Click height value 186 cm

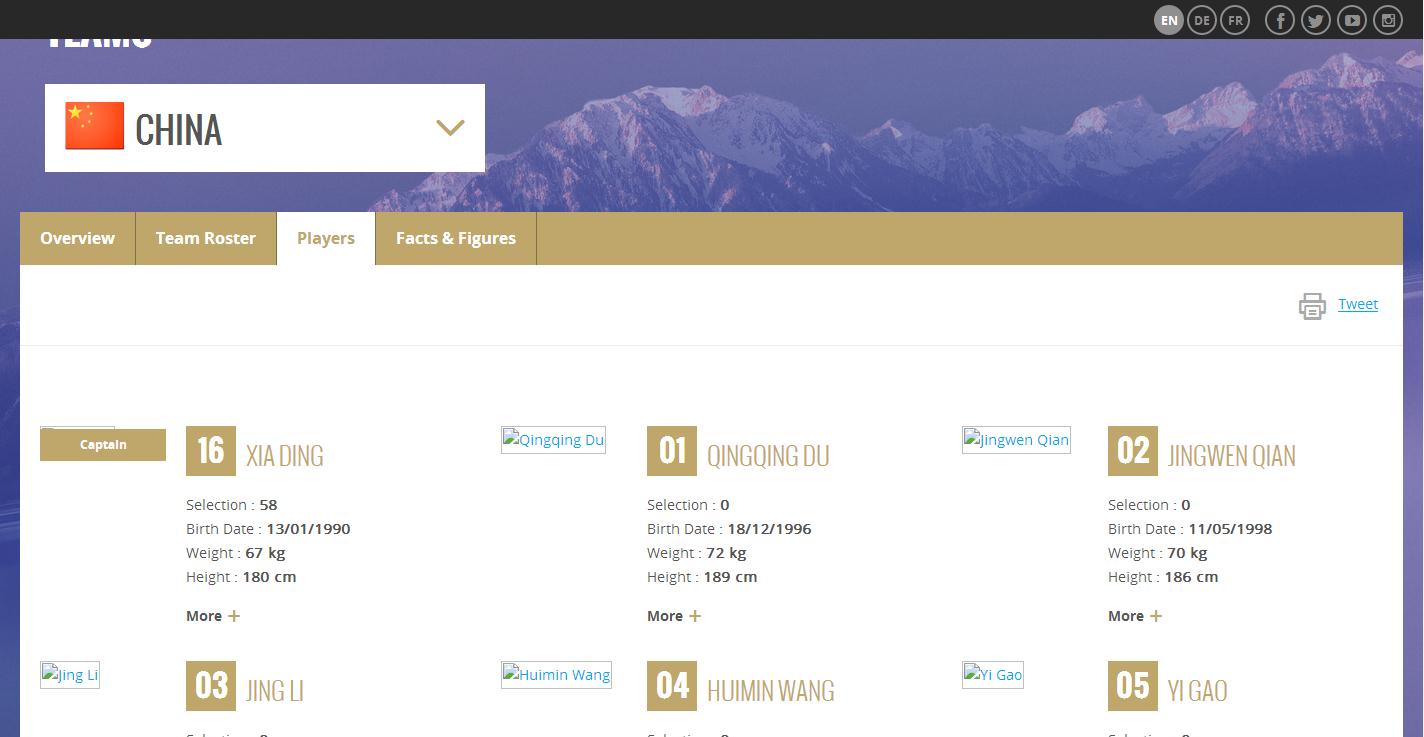[x=1191, y=577]
